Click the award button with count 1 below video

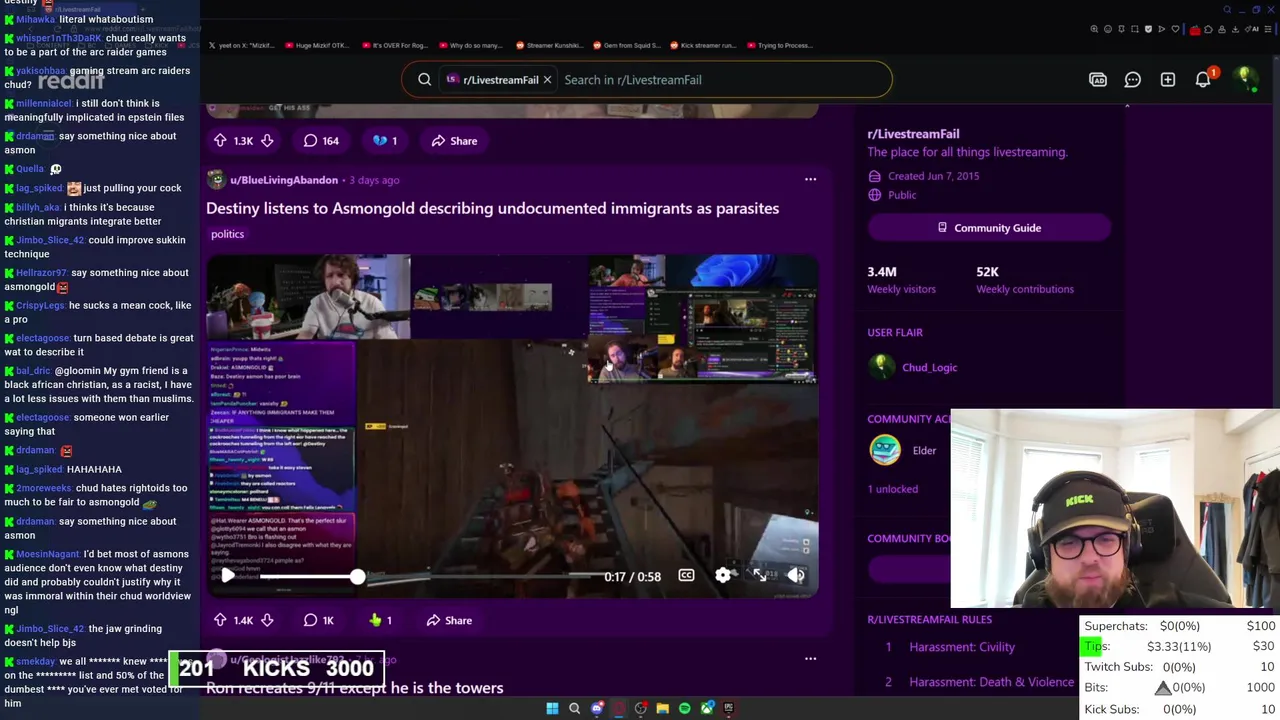(380, 620)
